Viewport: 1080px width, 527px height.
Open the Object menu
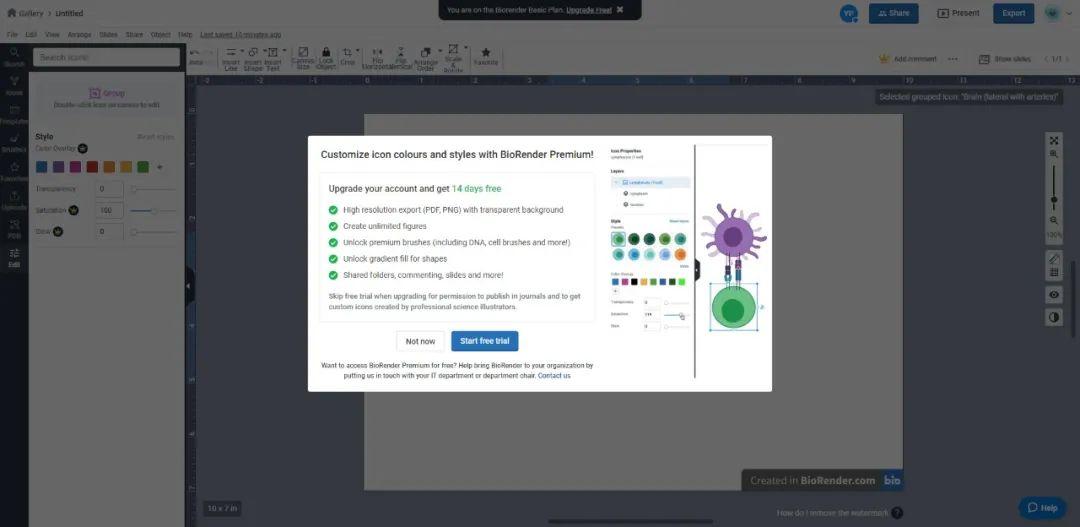click(x=160, y=34)
